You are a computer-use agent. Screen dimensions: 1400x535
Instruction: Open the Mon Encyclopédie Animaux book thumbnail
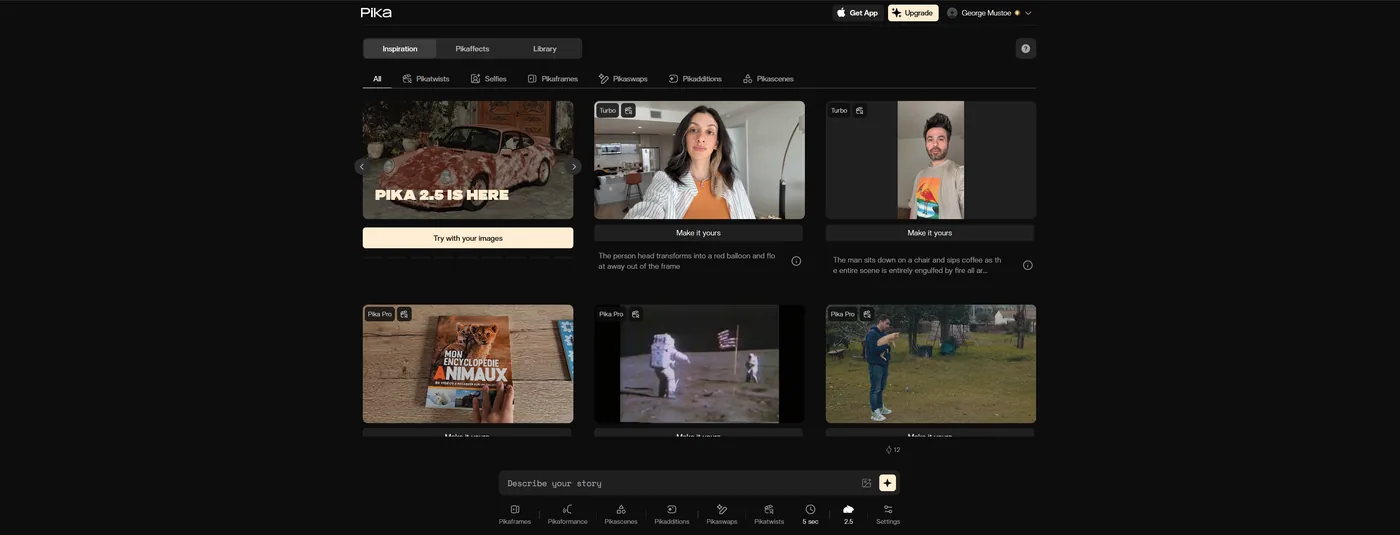[468, 364]
